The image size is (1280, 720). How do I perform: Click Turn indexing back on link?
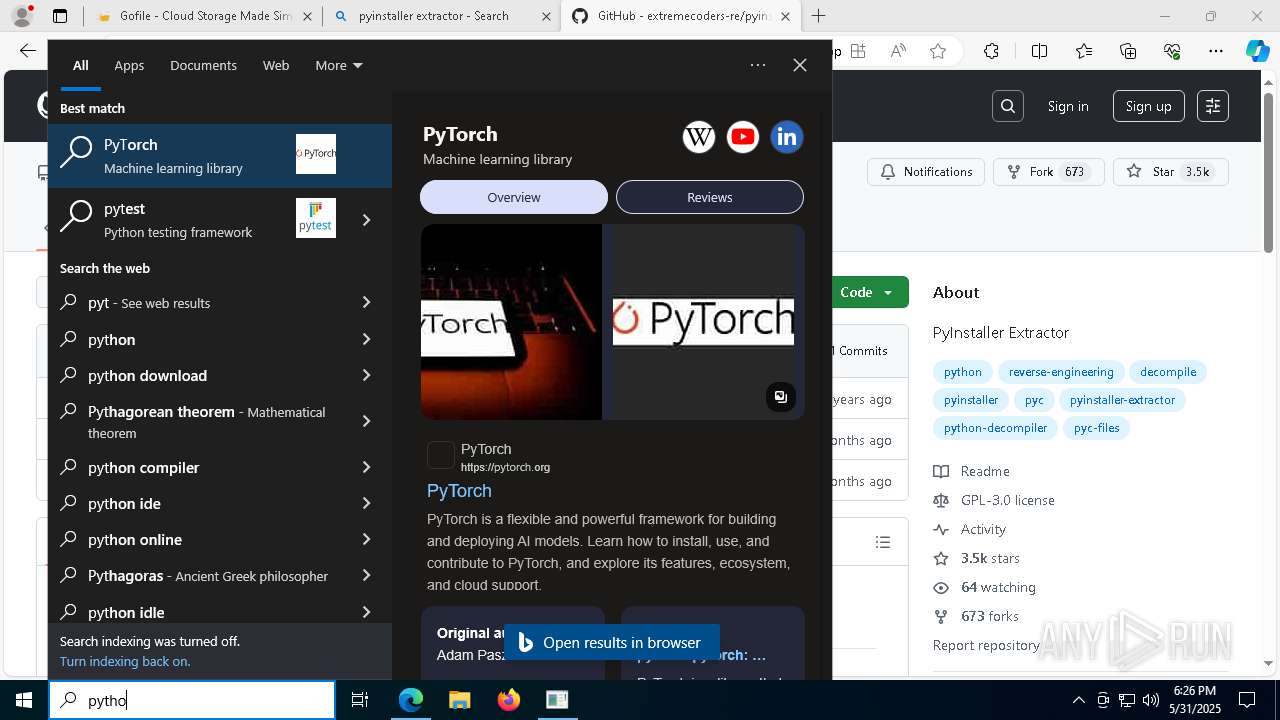click(125, 661)
